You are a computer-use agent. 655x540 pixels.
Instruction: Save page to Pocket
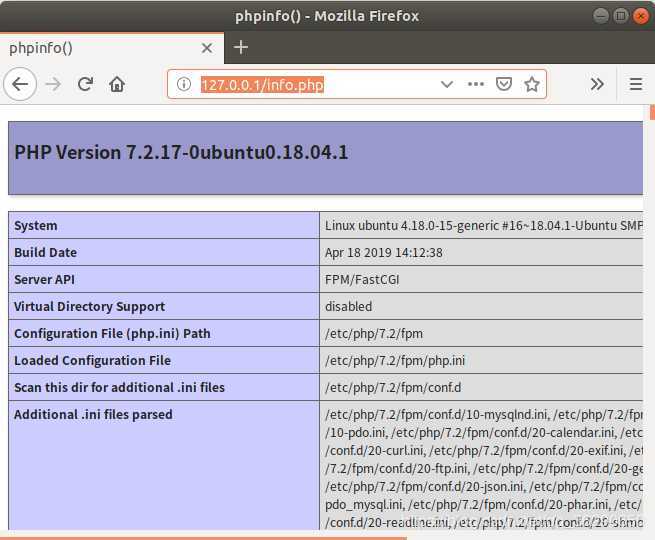[x=504, y=84]
